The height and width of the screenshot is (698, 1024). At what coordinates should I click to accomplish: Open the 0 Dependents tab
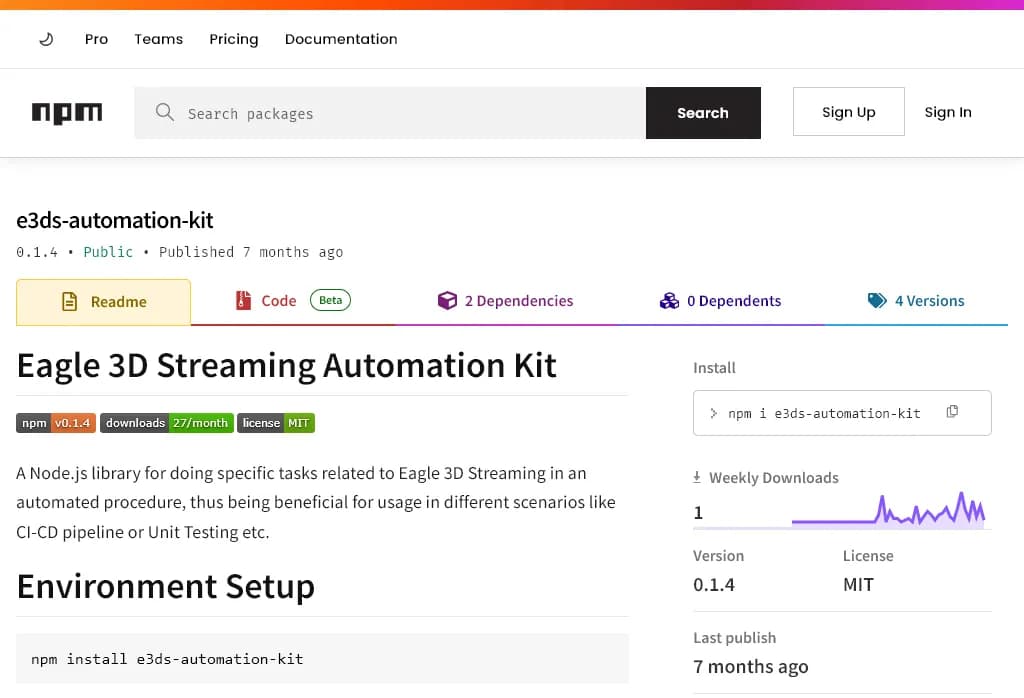coord(720,300)
